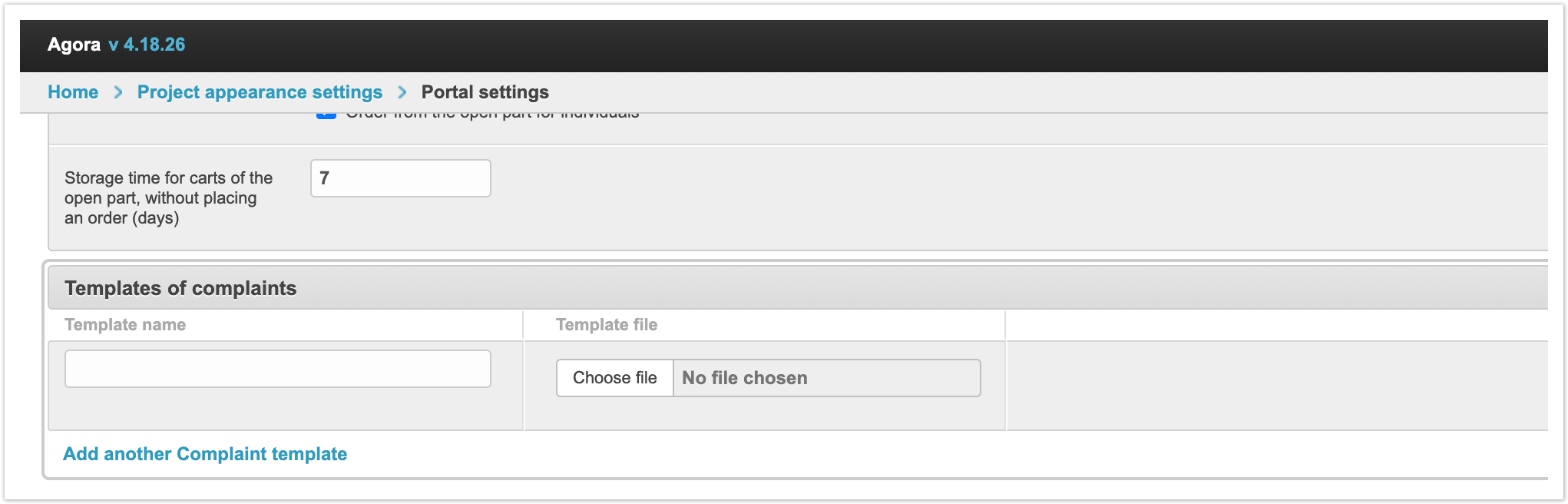This screenshot has width=1568, height=504.
Task: Click the Template name column header
Action: click(x=125, y=325)
